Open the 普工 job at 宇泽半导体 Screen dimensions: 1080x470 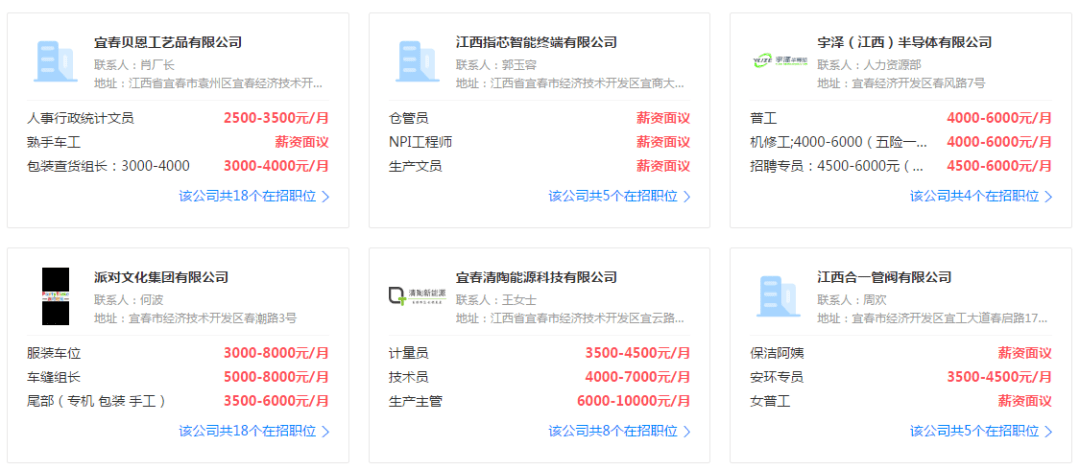763,119
